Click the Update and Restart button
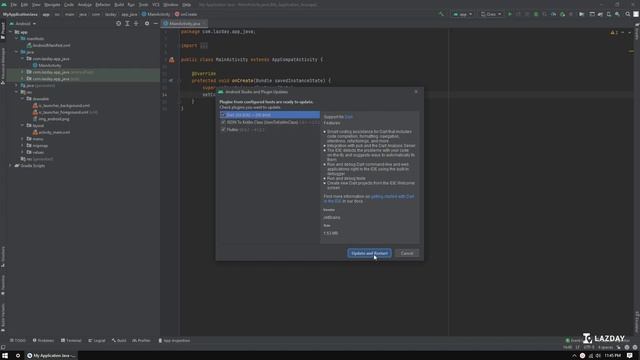This screenshot has height=360, width=640. (369, 253)
